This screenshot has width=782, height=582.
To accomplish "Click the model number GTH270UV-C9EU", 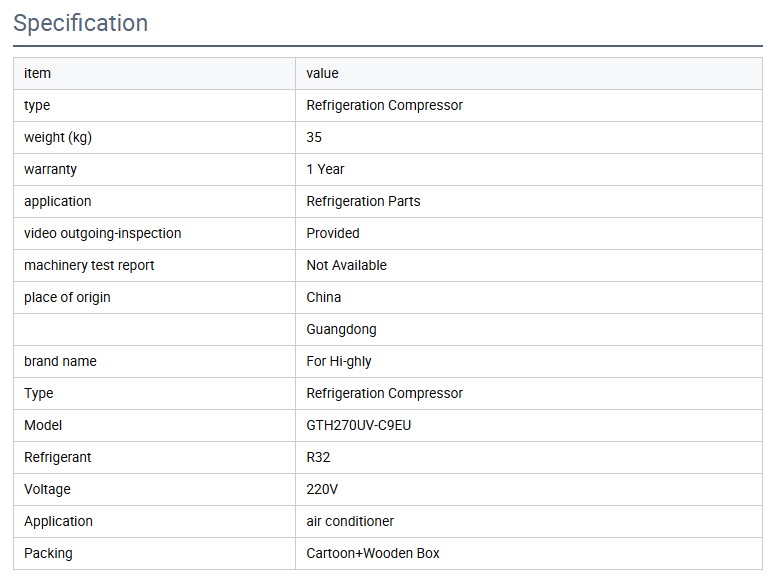I will [x=359, y=425].
